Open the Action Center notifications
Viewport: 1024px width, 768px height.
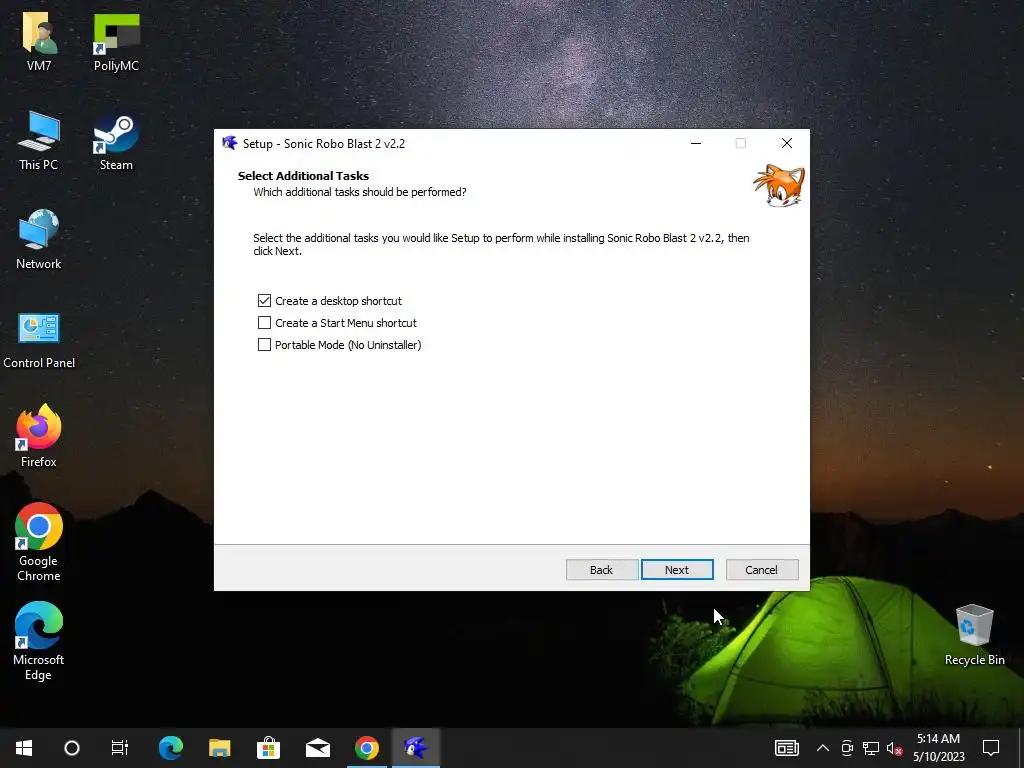click(x=991, y=748)
